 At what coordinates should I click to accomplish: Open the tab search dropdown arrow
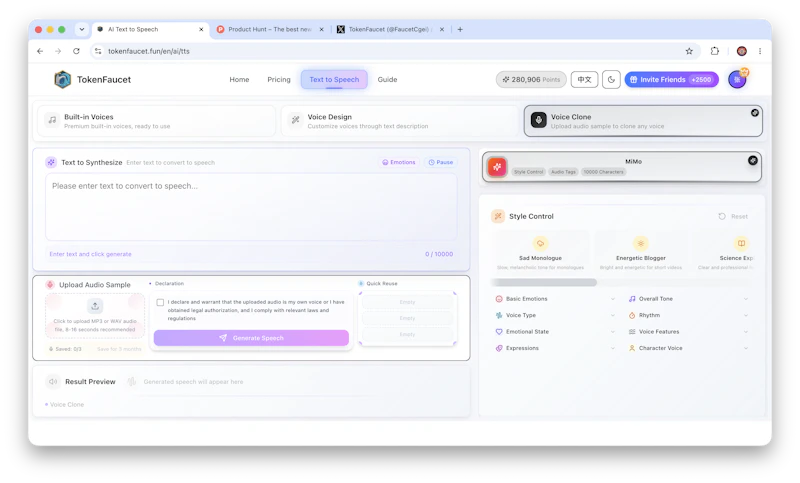tap(82, 30)
